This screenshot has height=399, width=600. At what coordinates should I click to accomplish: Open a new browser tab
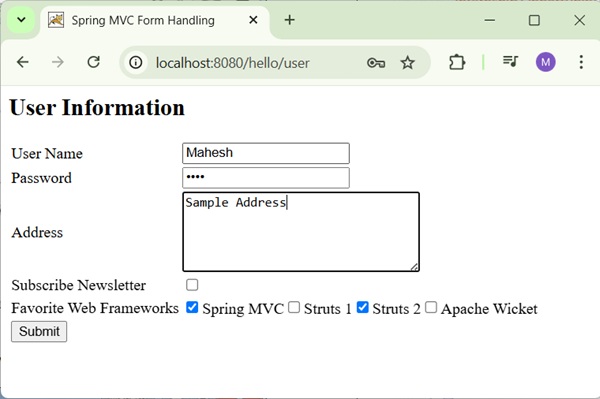point(290,20)
